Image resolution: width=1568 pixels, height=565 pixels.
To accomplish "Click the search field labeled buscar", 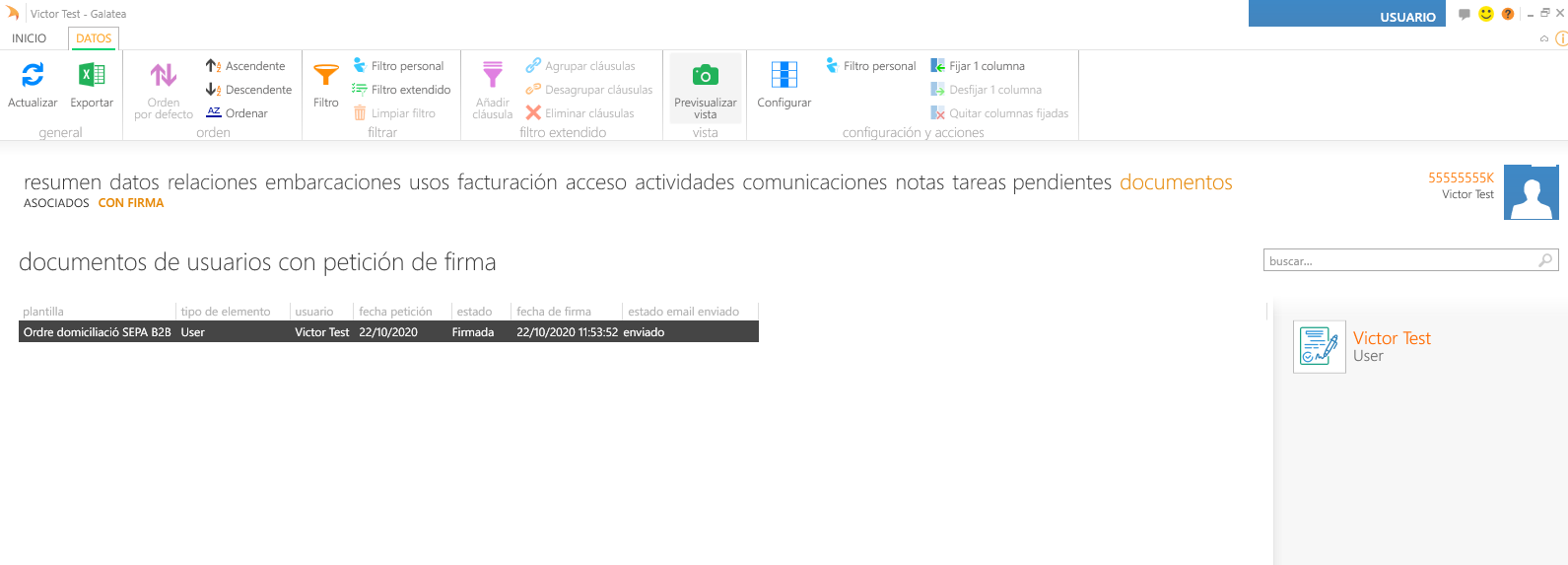I will click(1399, 261).
